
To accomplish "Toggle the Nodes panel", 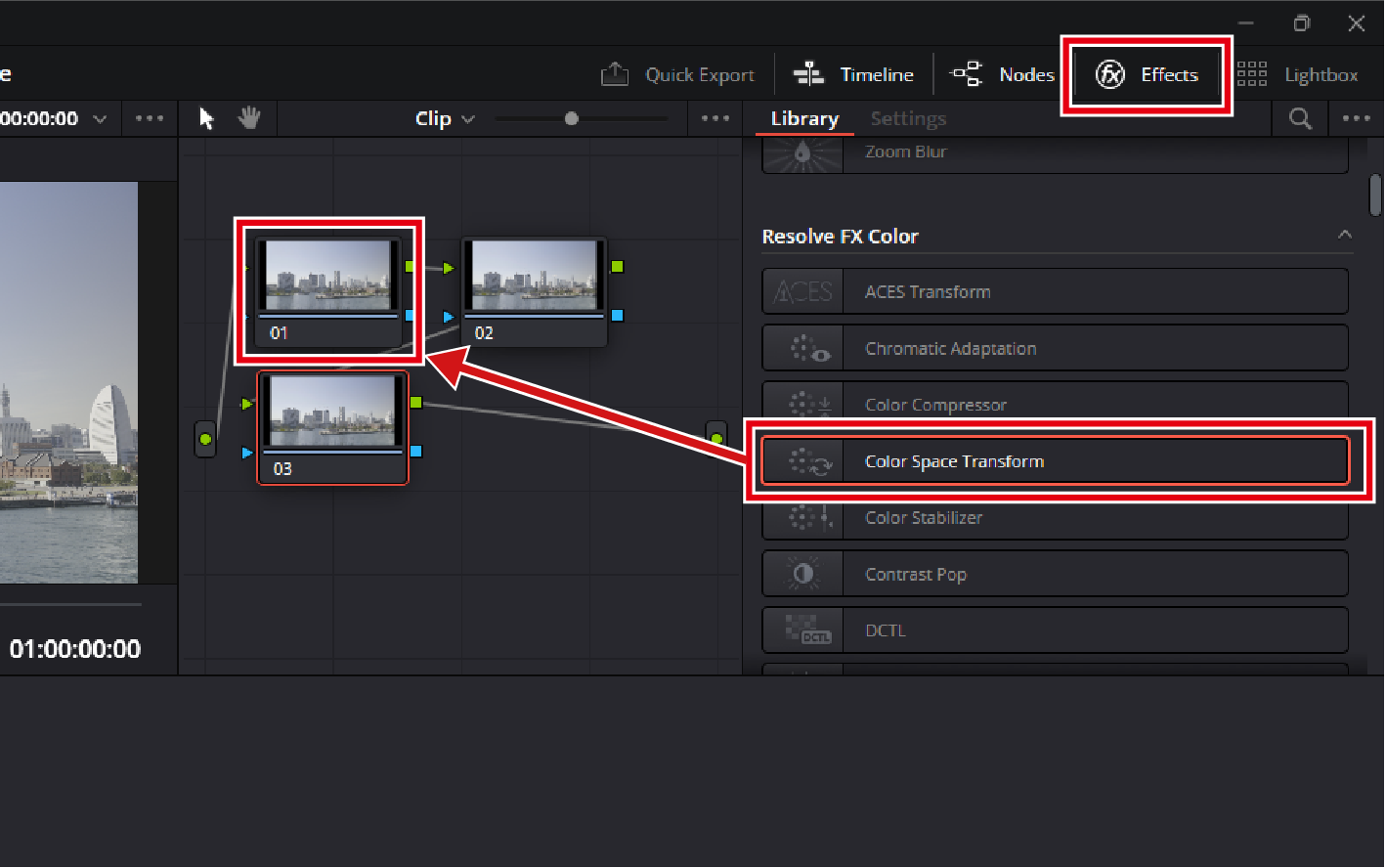I will 1002,74.
